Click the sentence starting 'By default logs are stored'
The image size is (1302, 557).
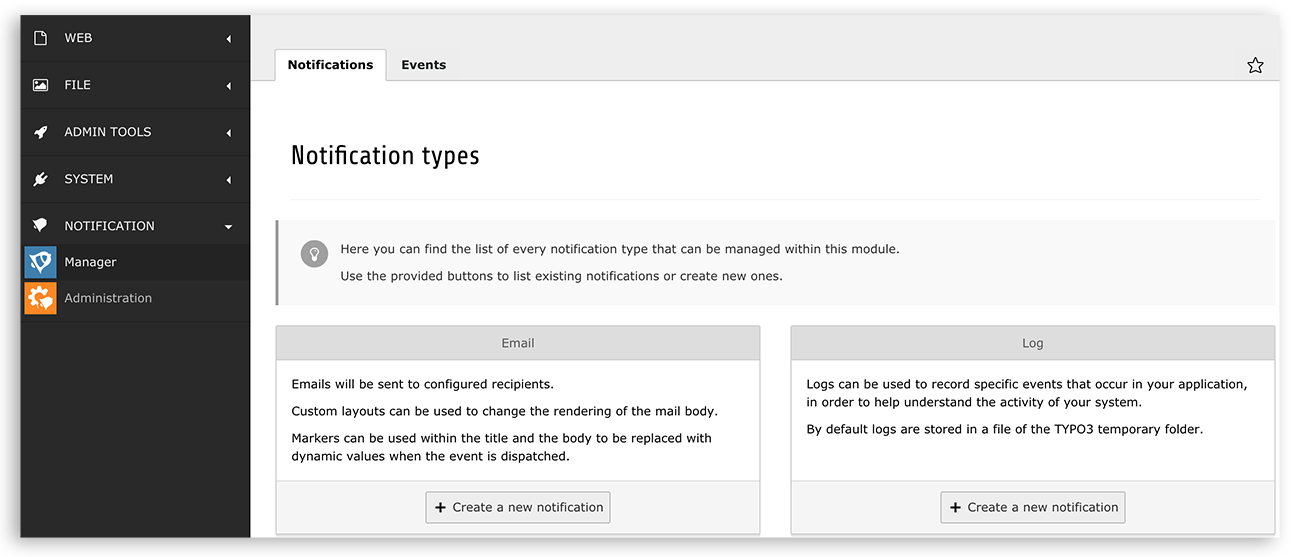pyautogui.click(x=1004, y=429)
